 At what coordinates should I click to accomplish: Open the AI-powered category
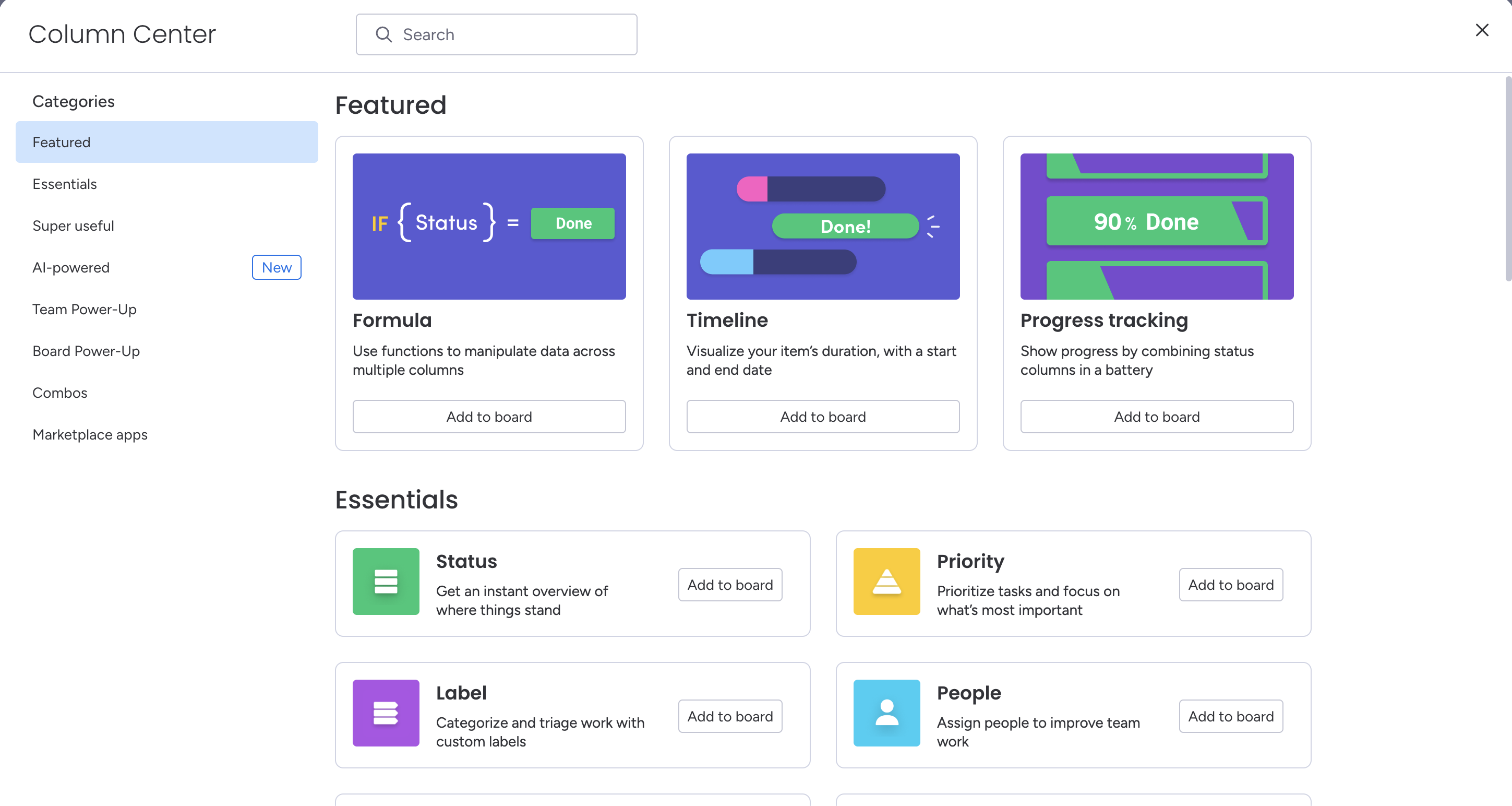click(71, 267)
